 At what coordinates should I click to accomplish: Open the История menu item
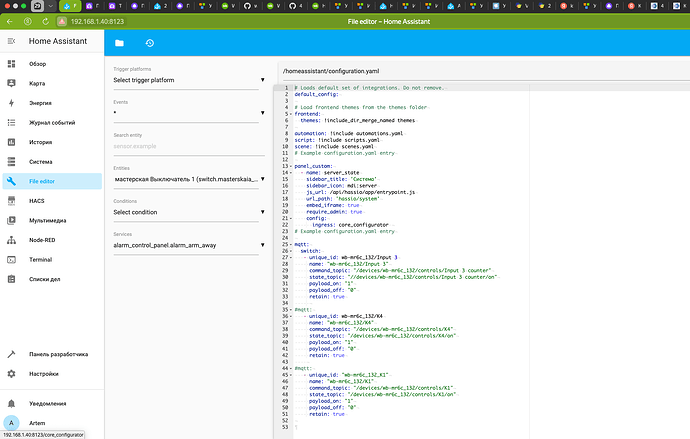pos(52,142)
